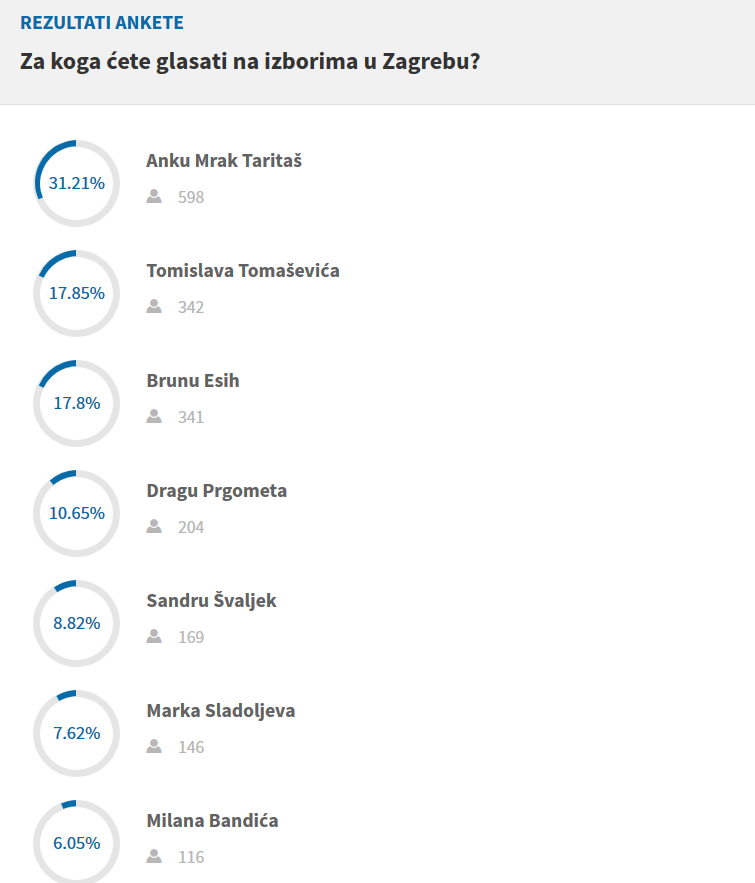Click the voter icon beside 204 votes
Screen dimensions: 755x883
154,527
